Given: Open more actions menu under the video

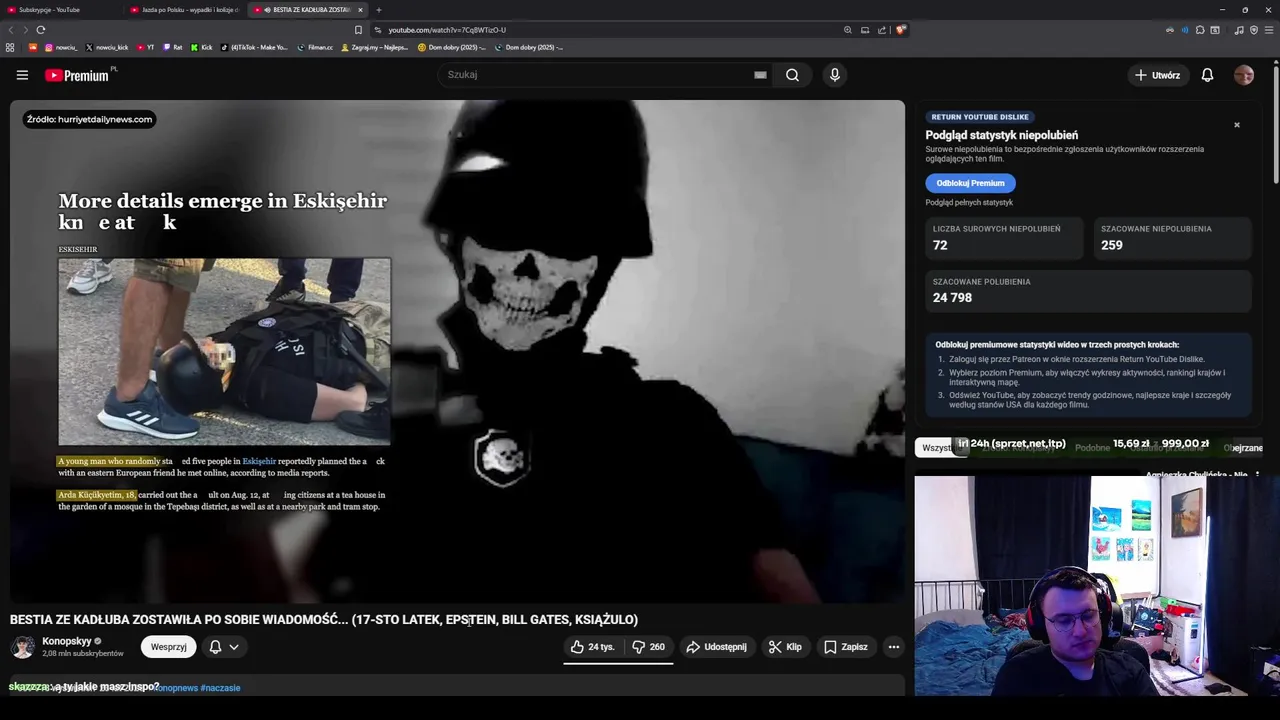Looking at the screenshot, I should 894,647.
